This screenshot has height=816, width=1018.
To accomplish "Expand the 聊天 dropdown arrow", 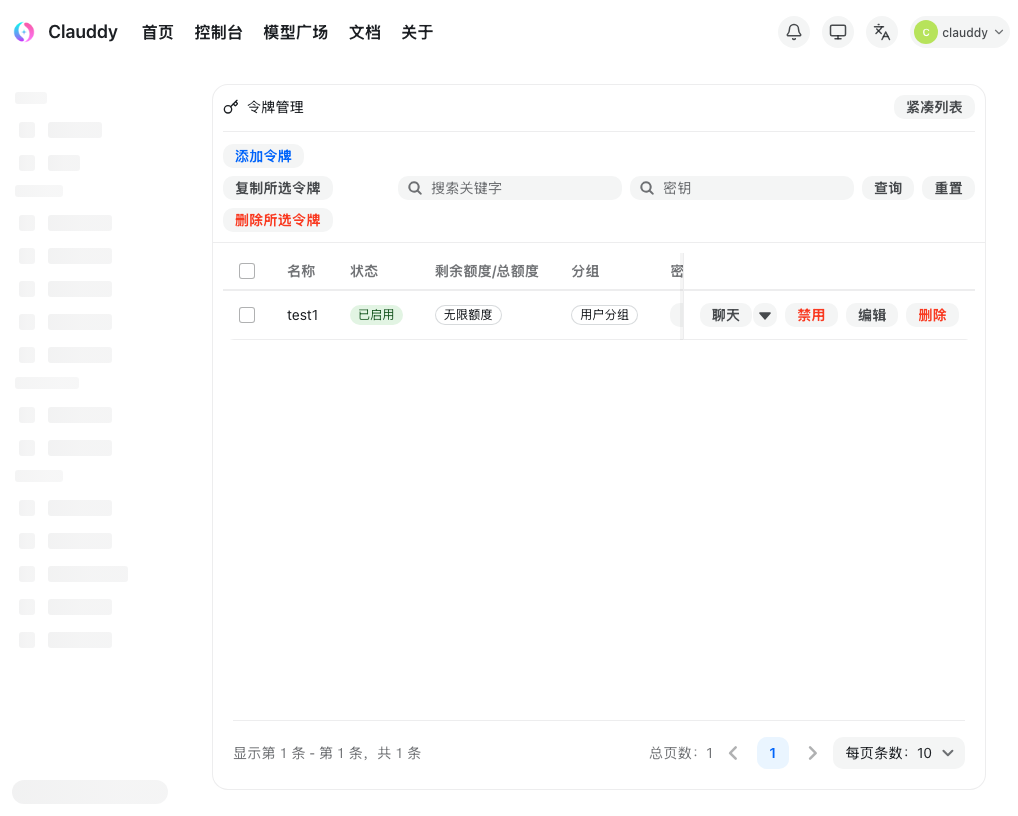I will [x=765, y=314].
